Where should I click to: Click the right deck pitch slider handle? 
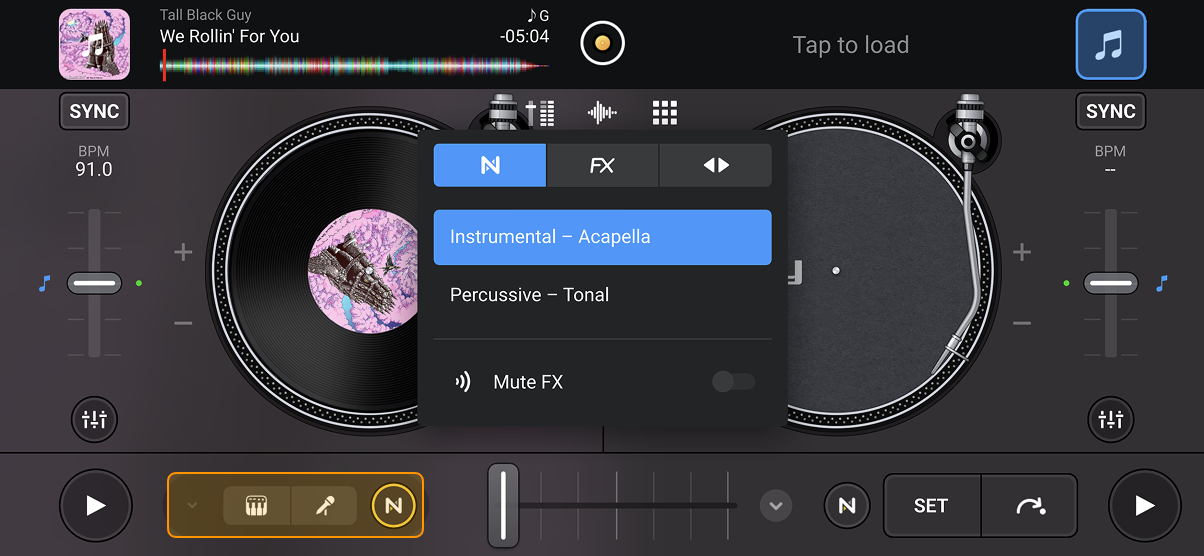(1111, 284)
